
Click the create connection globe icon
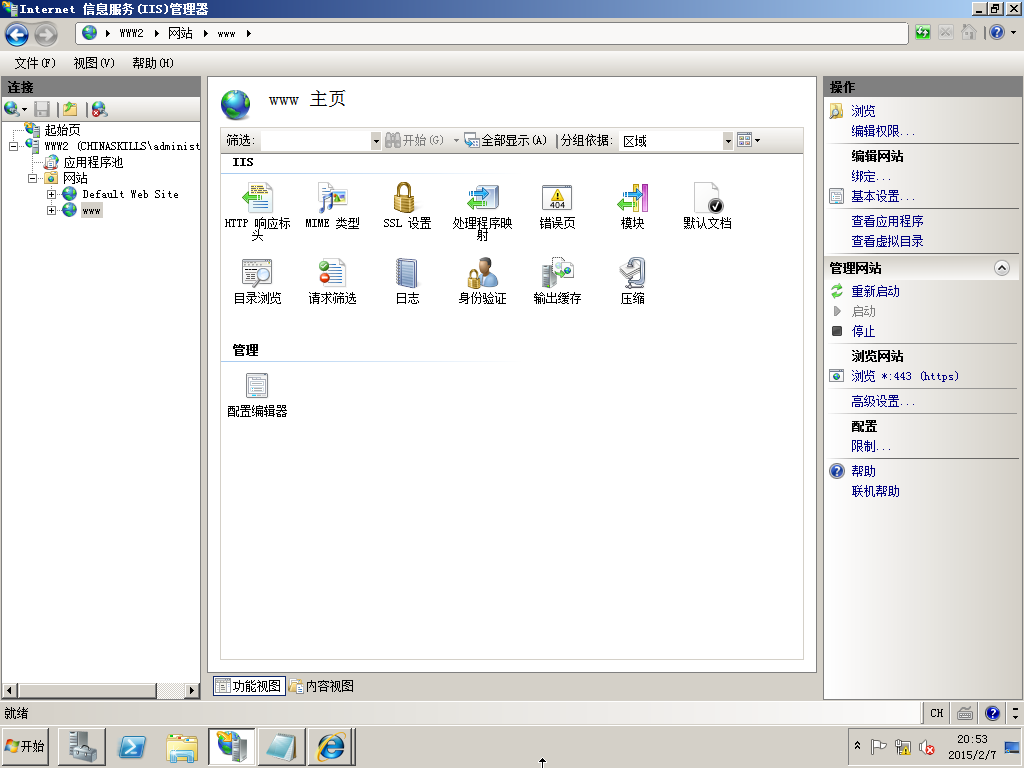[x=12, y=109]
